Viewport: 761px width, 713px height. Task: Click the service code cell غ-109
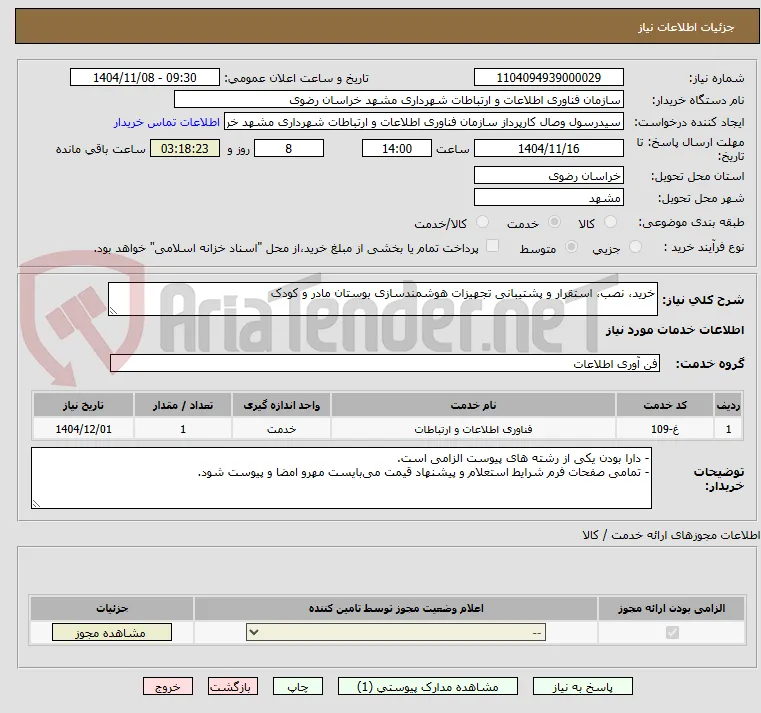tap(665, 429)
